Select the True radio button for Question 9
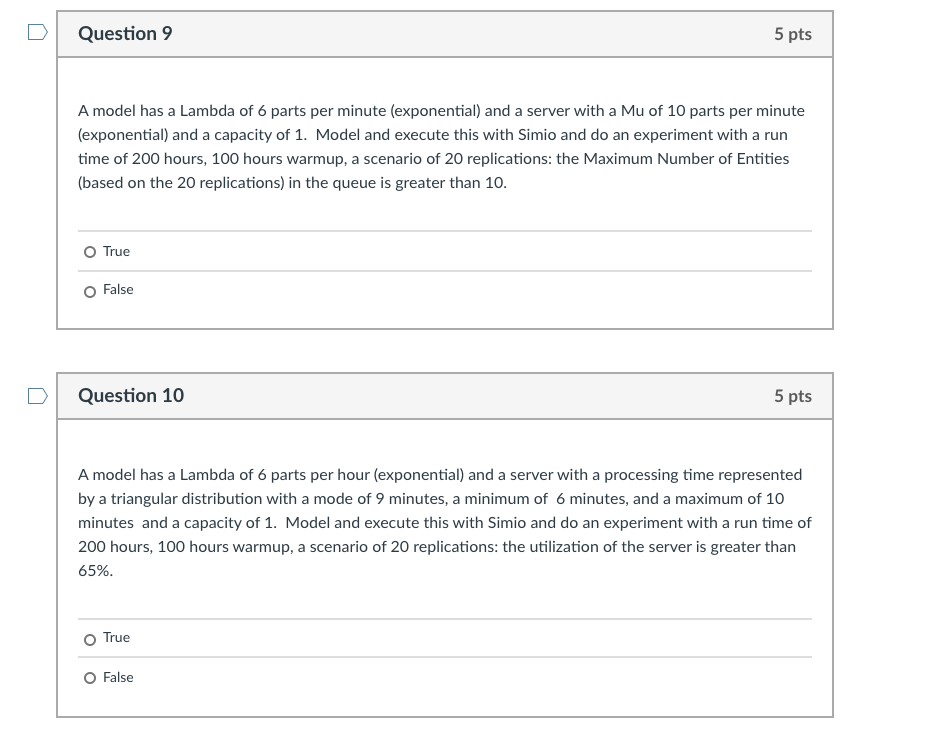938x740 pixels. (90, 252)
